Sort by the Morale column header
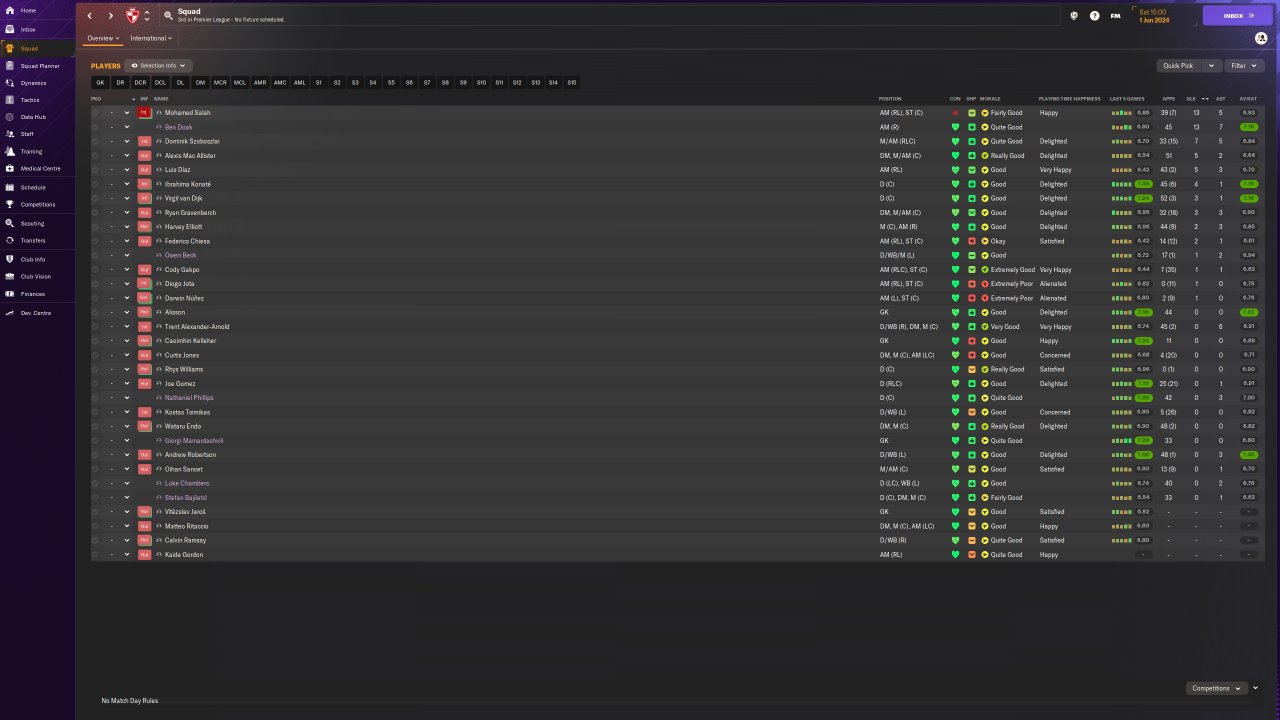The image size is (1280, 720). [x=990, y=99]
